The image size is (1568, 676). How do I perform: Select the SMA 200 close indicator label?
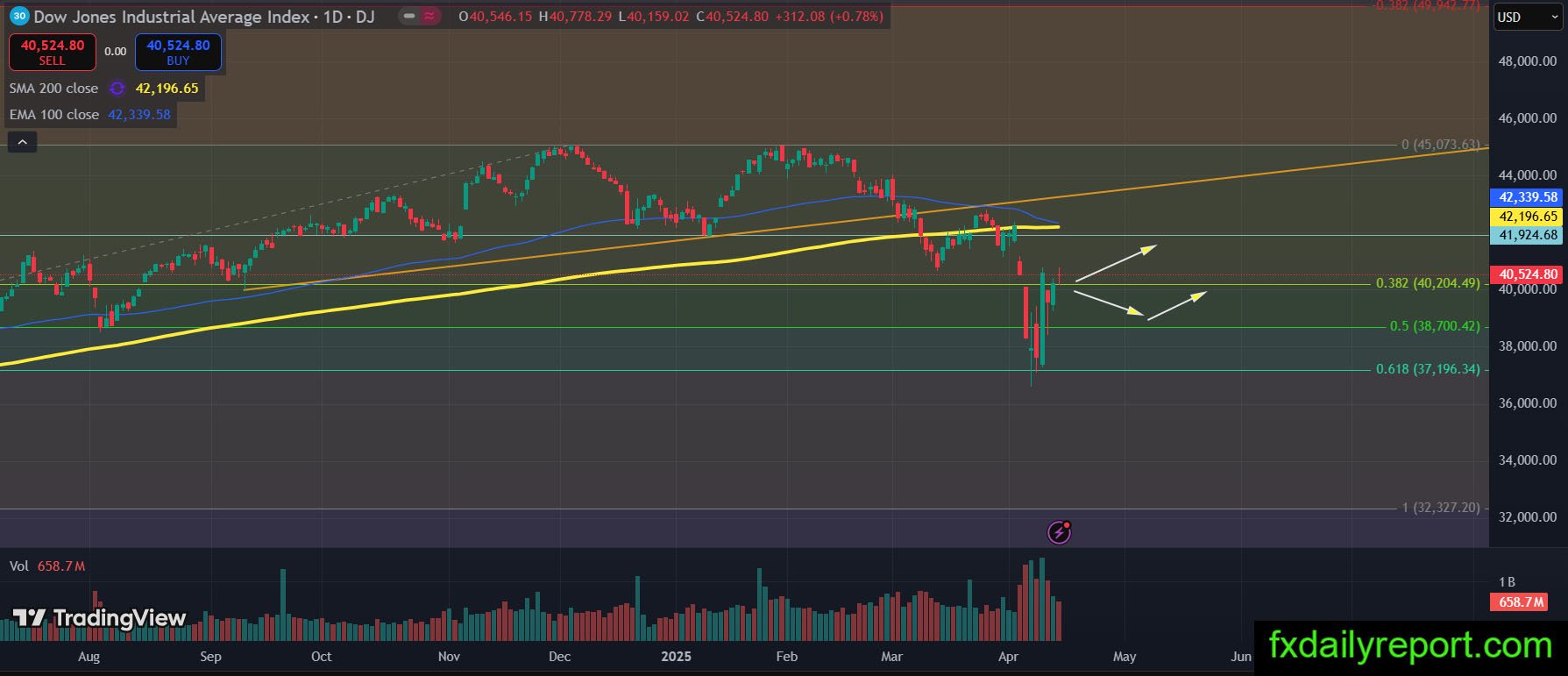53,89
